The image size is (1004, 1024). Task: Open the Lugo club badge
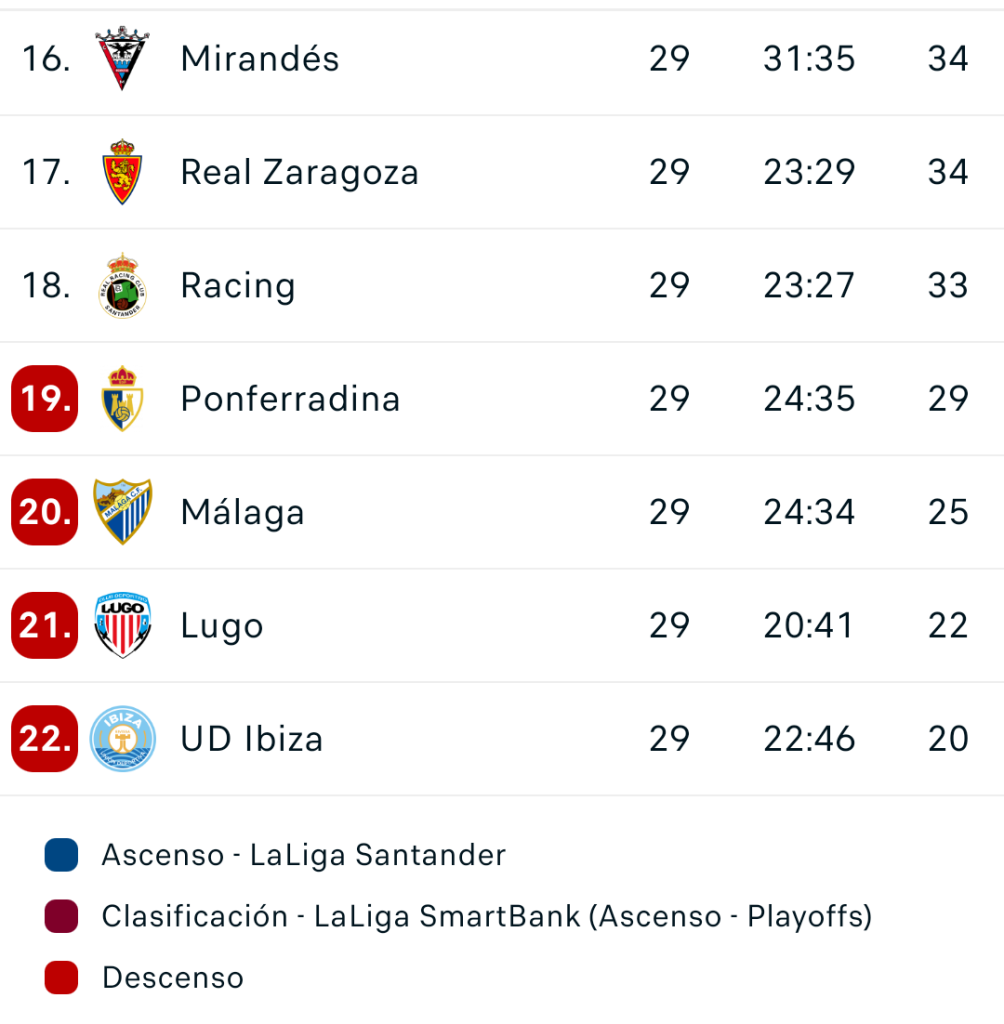(122, 625)
